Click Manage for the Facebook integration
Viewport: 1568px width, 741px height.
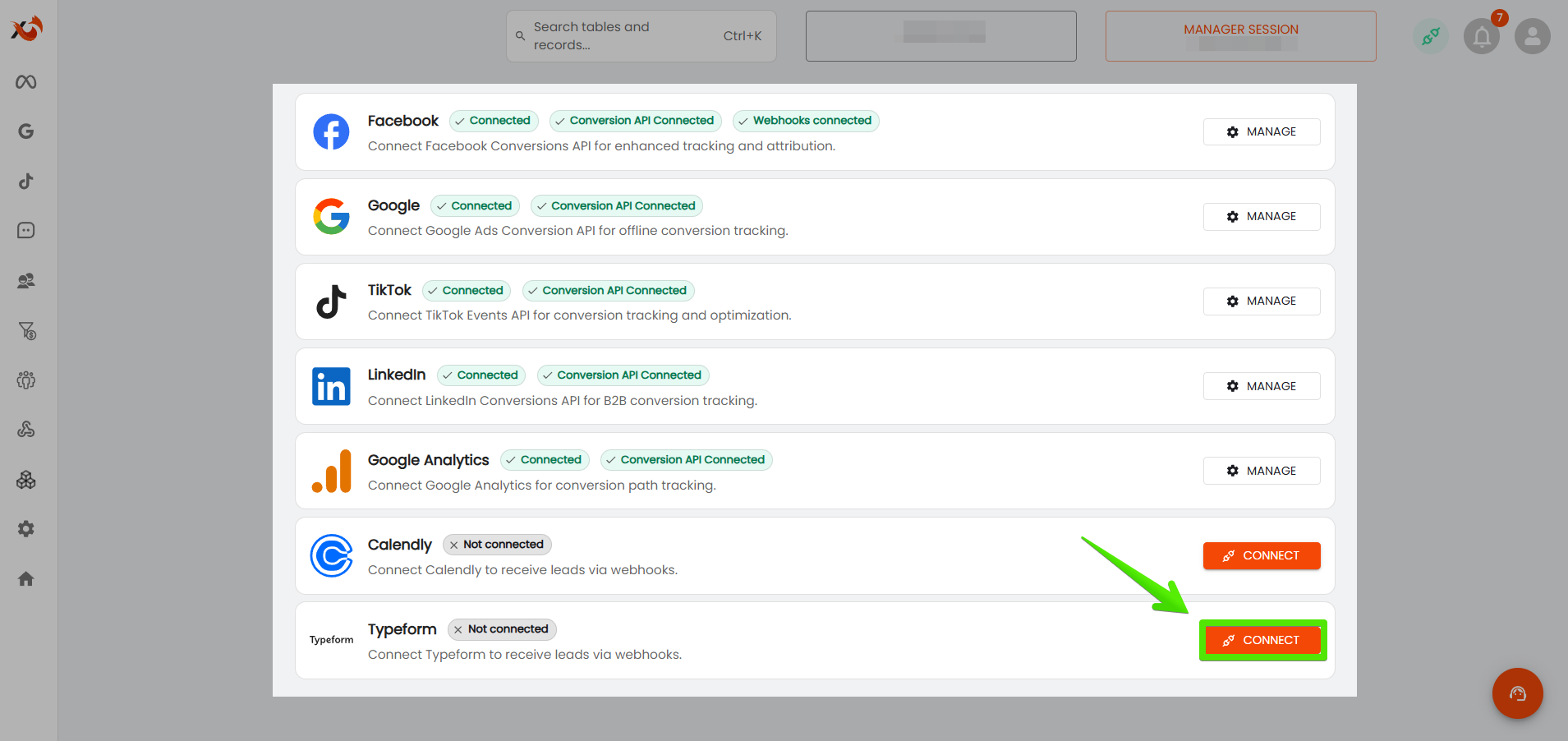pos(1261,132)
